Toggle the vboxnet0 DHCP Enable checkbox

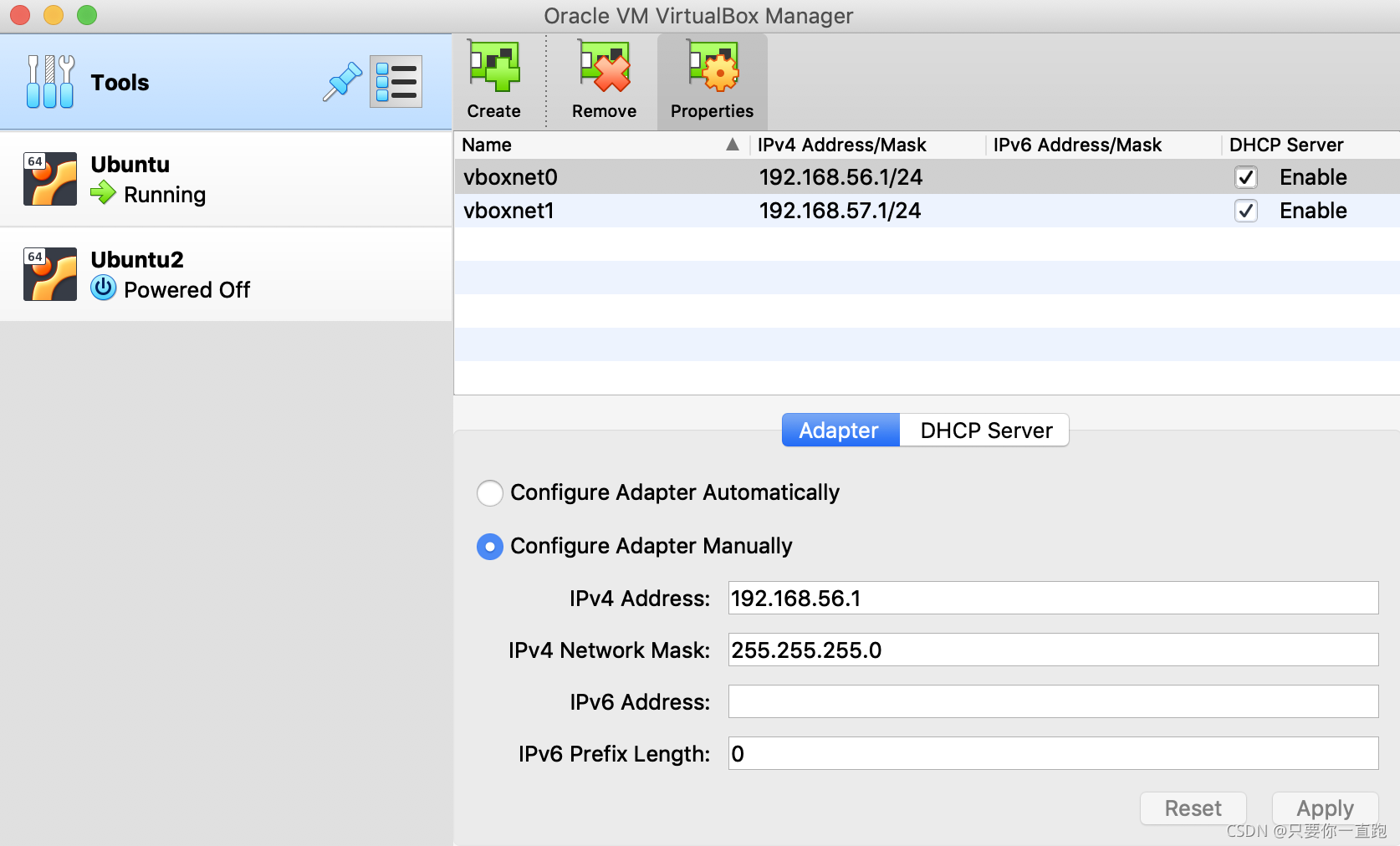[1245, 177]
